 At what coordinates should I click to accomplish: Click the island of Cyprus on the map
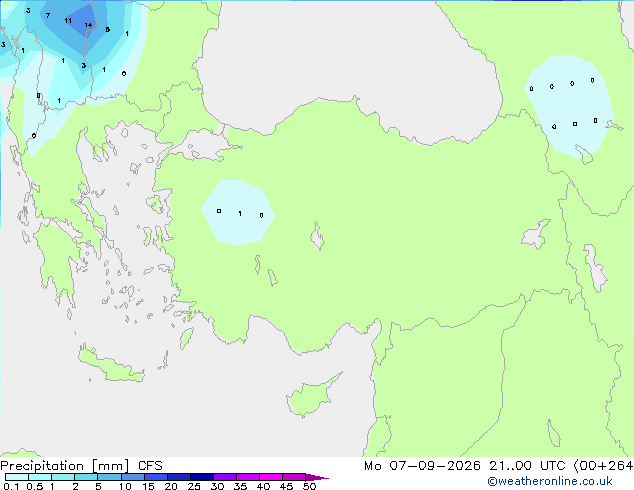(x=311, y=397)
